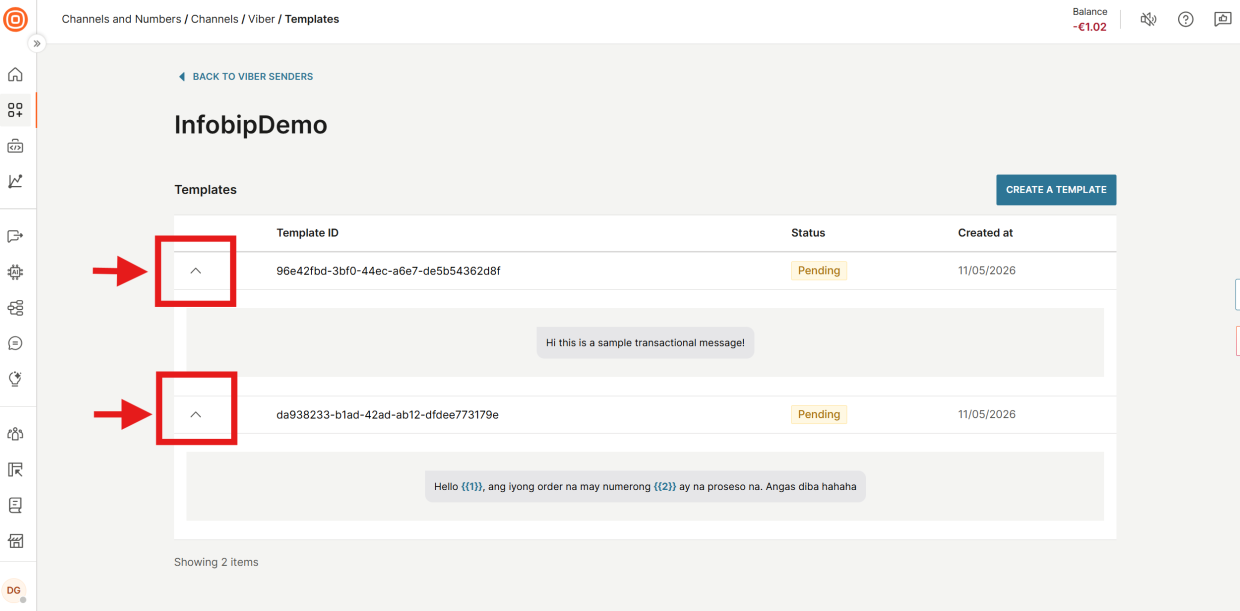
Task: Go to the Channels breadcrumb
Action: (215, 19)
